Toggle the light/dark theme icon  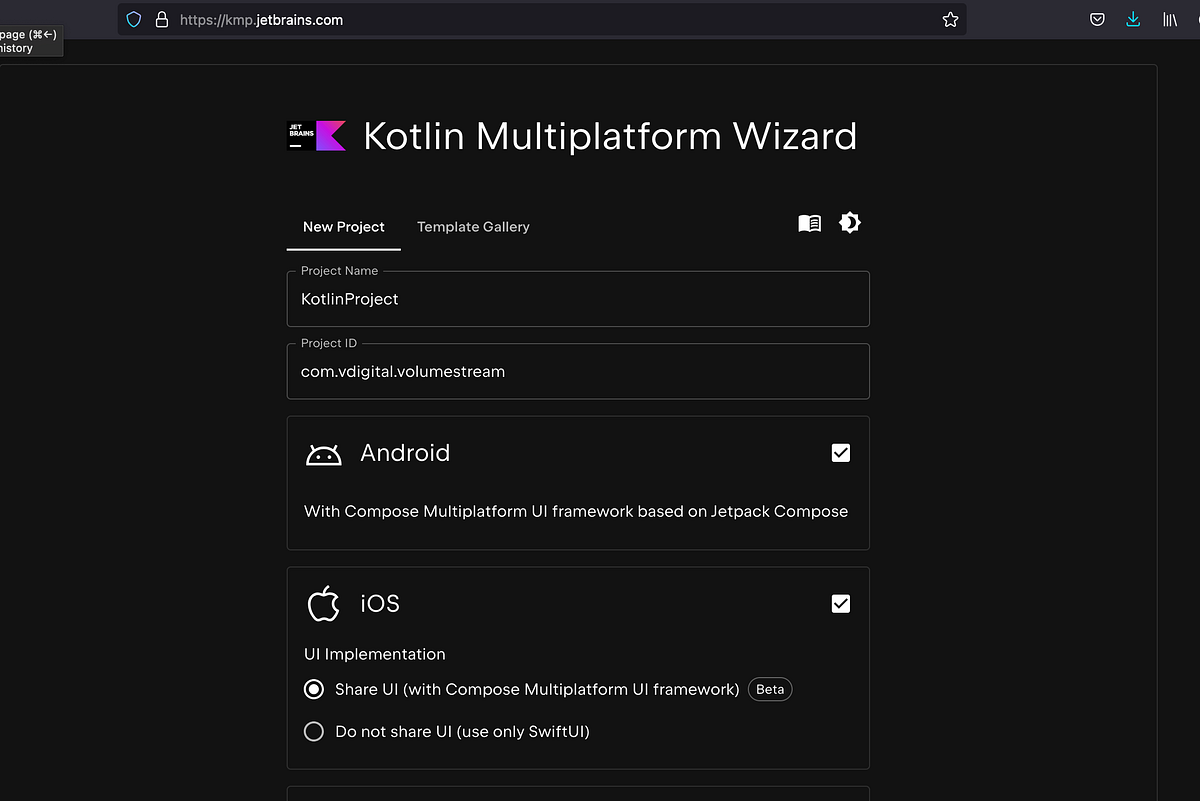(x=850, y=223)
